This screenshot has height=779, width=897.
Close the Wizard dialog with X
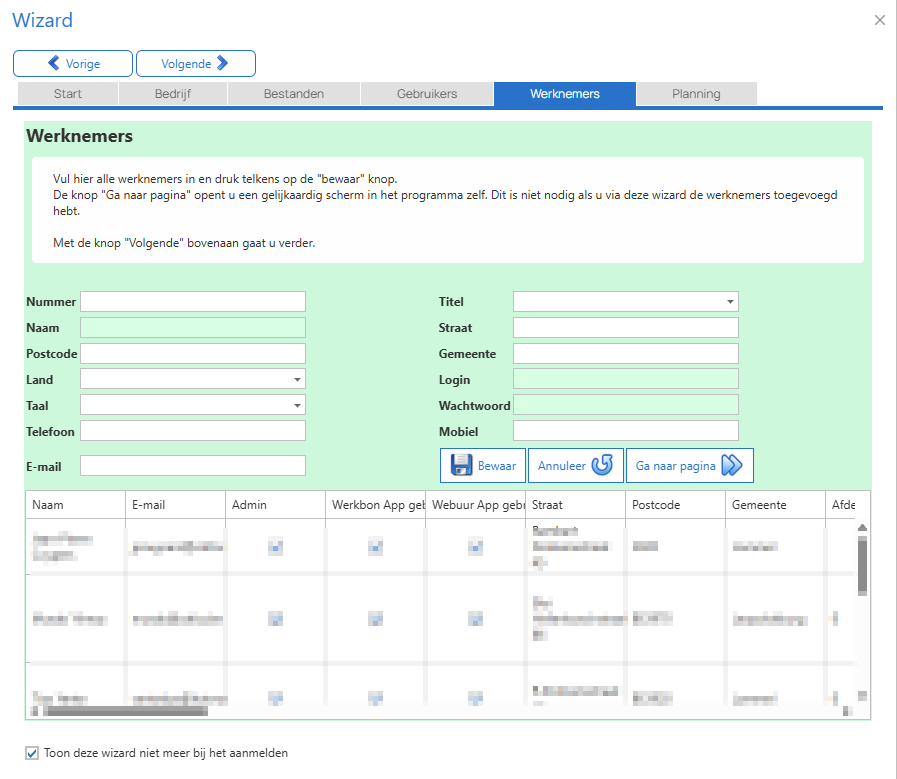880,21
